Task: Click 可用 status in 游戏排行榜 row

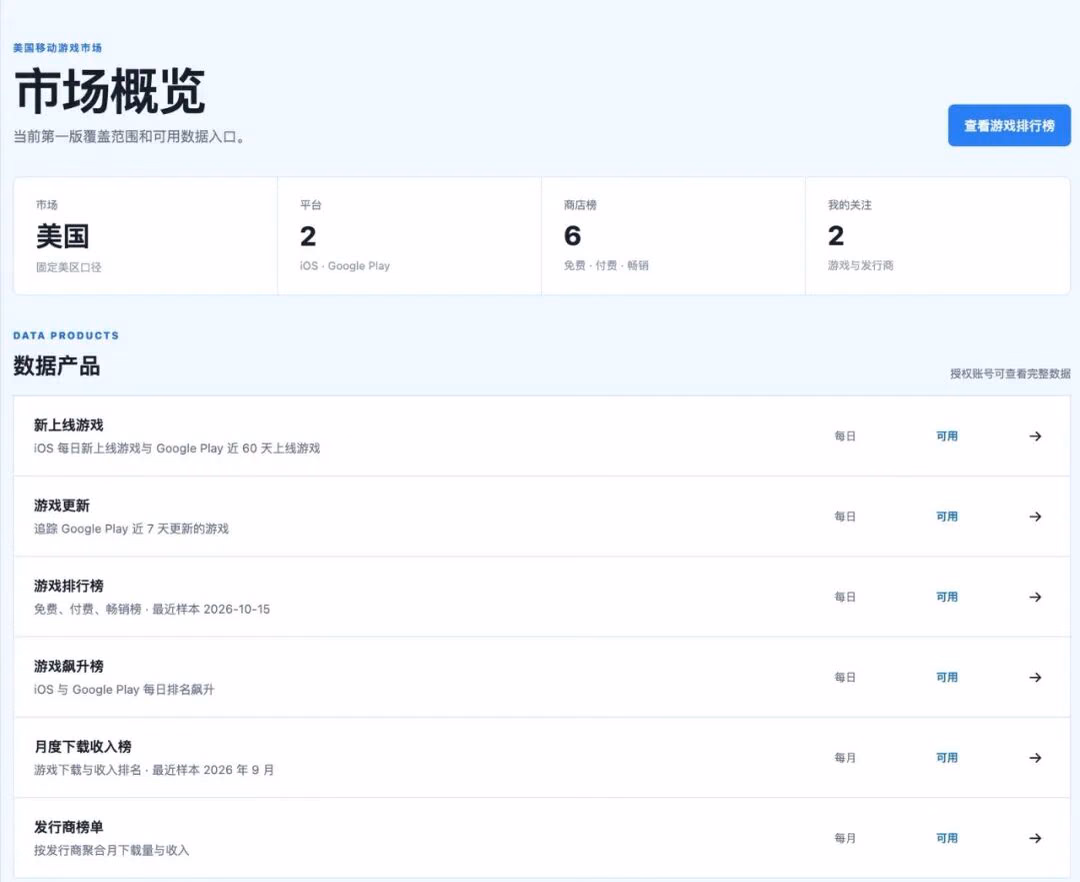Action: [x=946, y=597]
